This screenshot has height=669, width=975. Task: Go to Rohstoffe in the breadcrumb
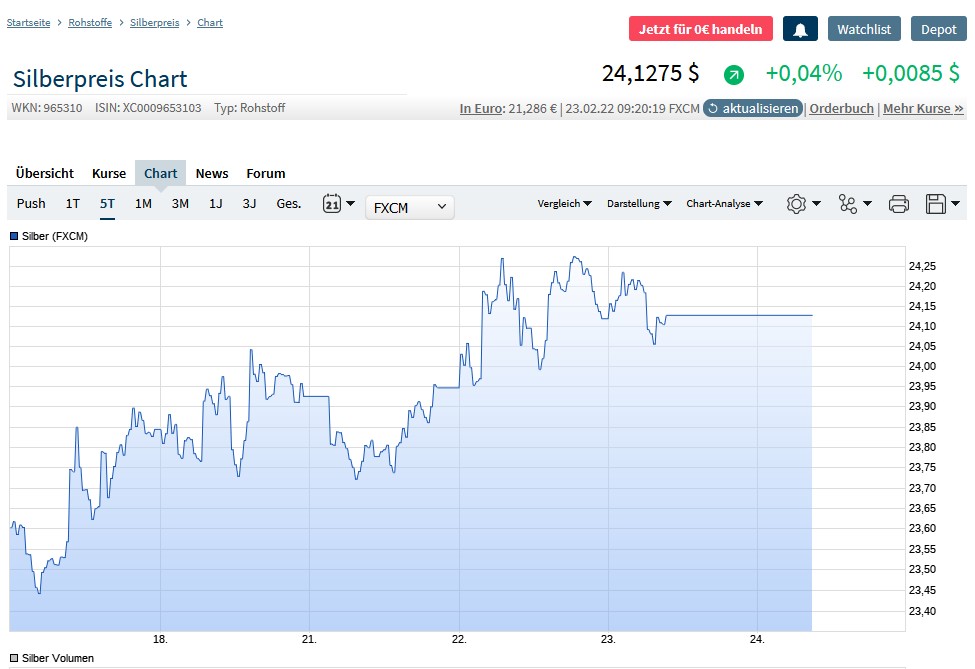(90, 22)
